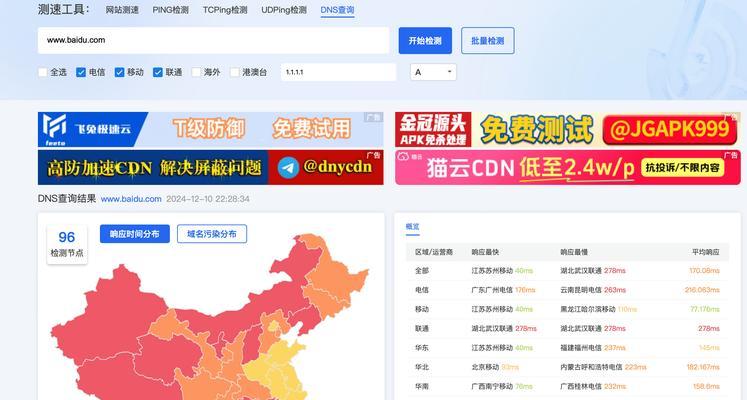Screen dimensions: 747x400
Task: Show the 响应时间分布 map view
Action: pyautogui.click(x=135, y=234)
